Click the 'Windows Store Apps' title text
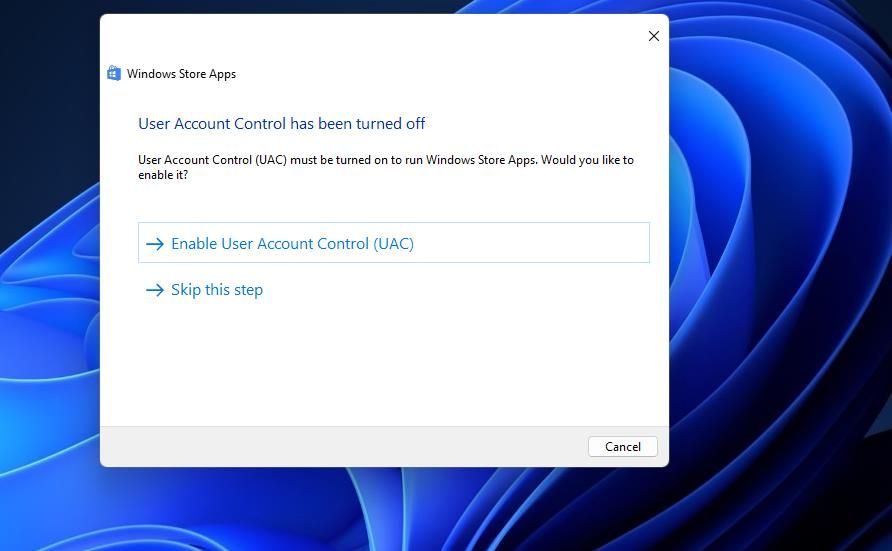The height and width of the screenshot is (551, 892). 181,74
